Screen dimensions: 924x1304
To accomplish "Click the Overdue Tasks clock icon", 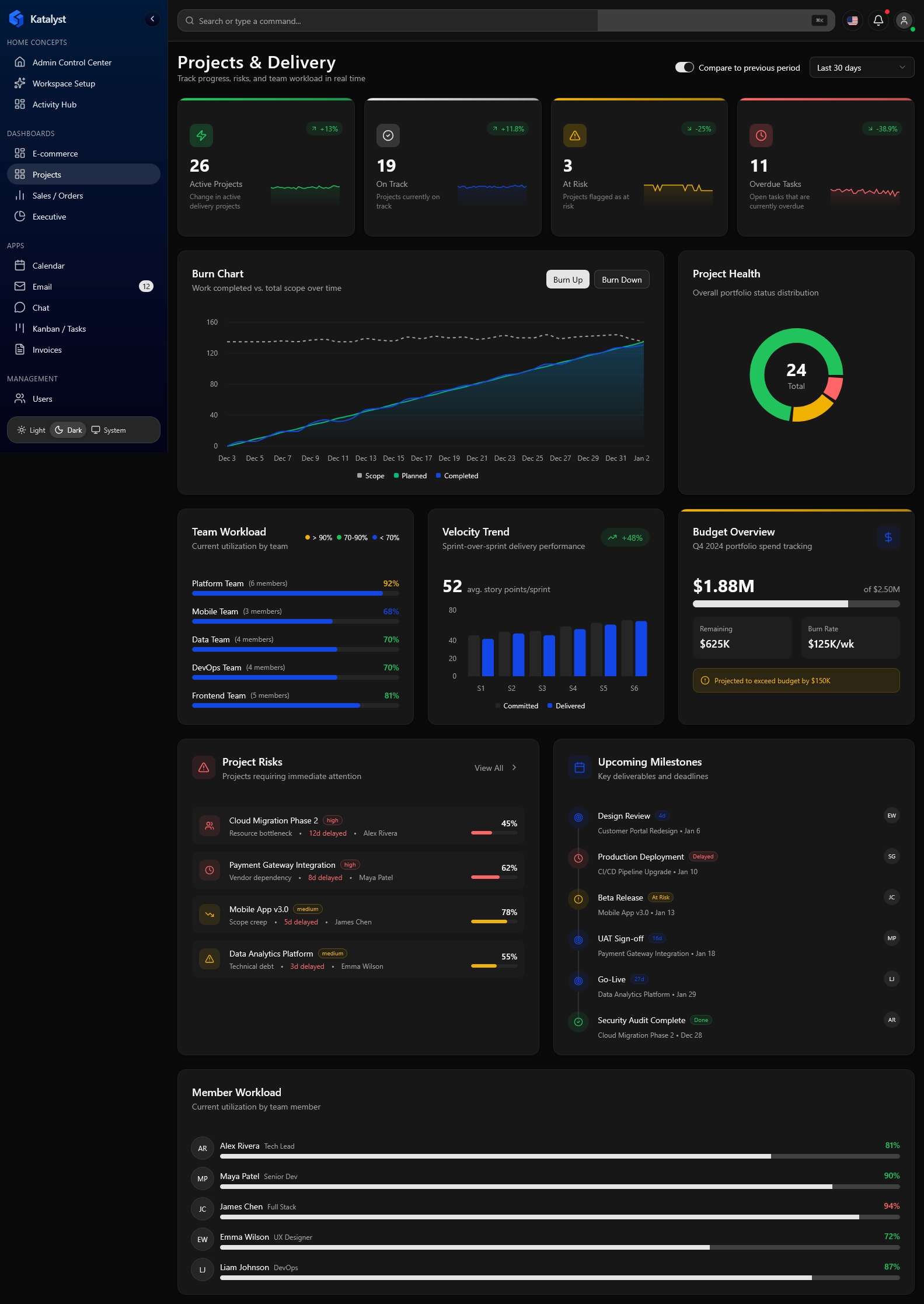I will pyautogui.click(x=761, y=135).
